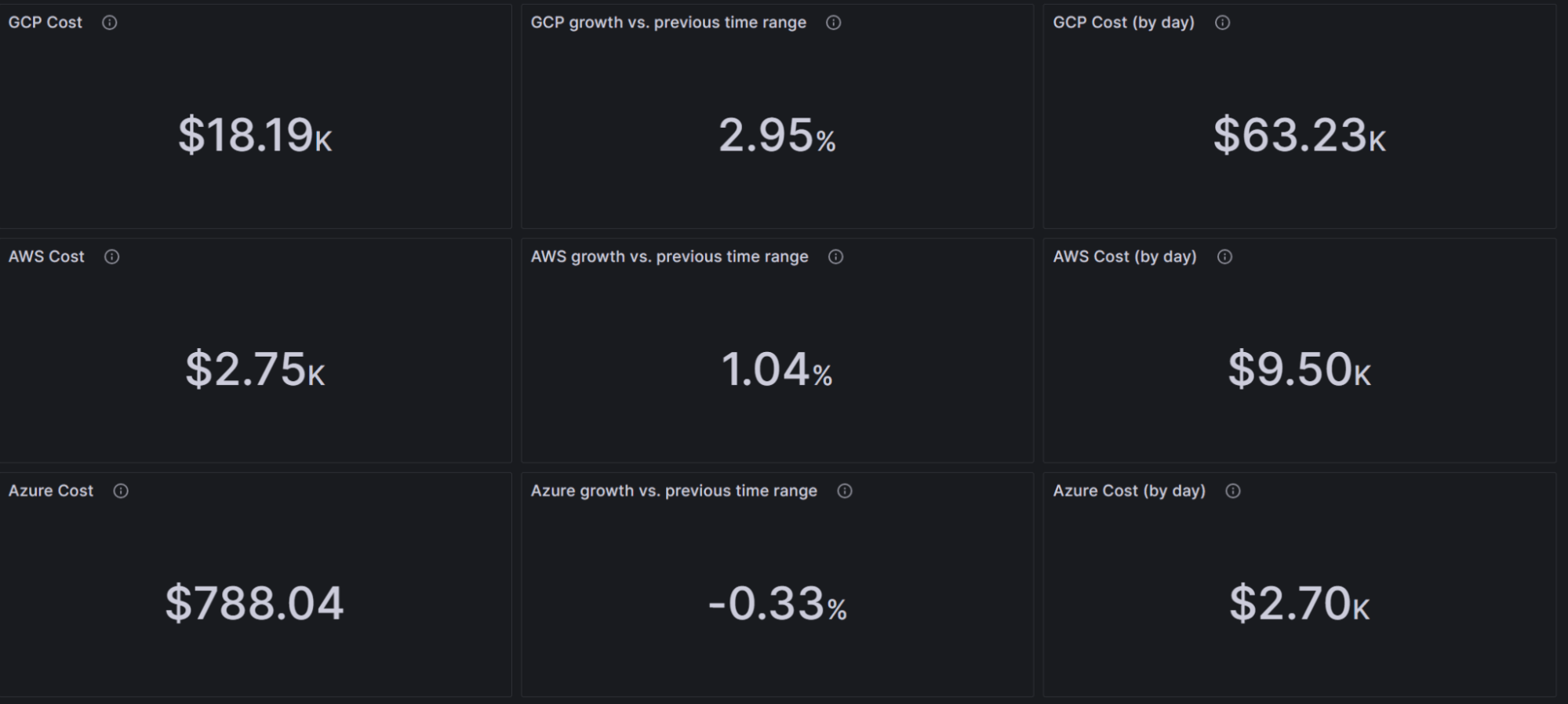This screenshot has height=704, width=1568.
Task: Open the Azure Cost panel title menu
Action: click(x=50, y=491)
